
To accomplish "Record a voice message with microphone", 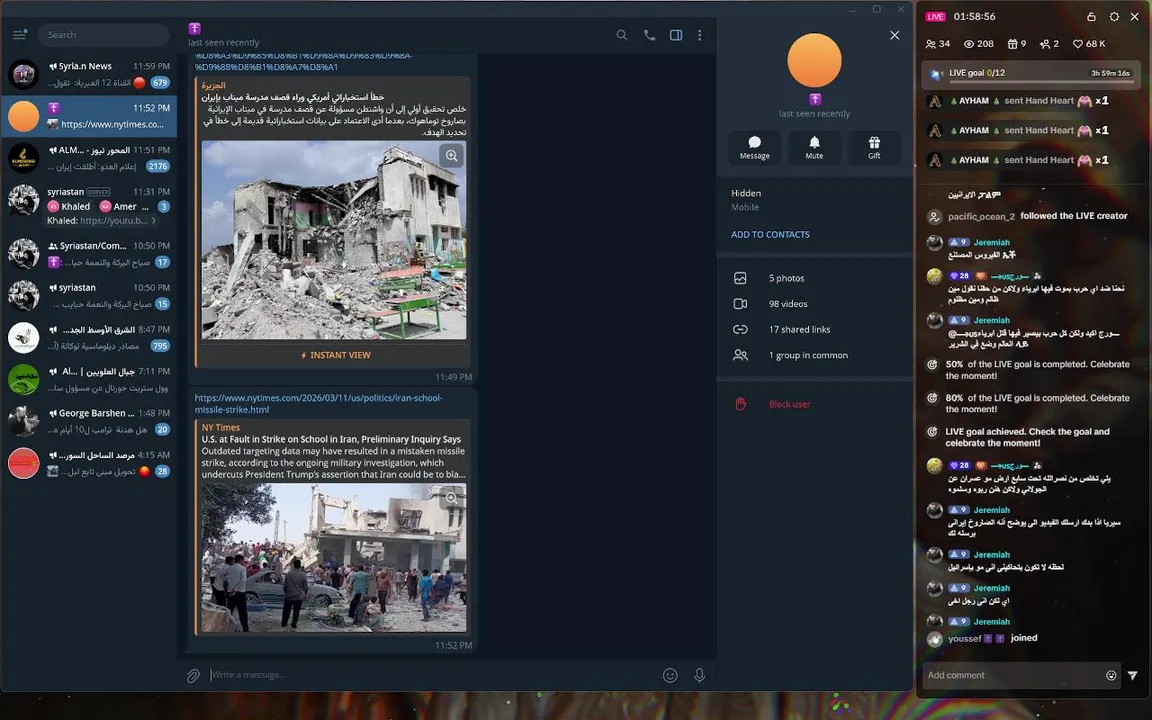I will 699,675.
